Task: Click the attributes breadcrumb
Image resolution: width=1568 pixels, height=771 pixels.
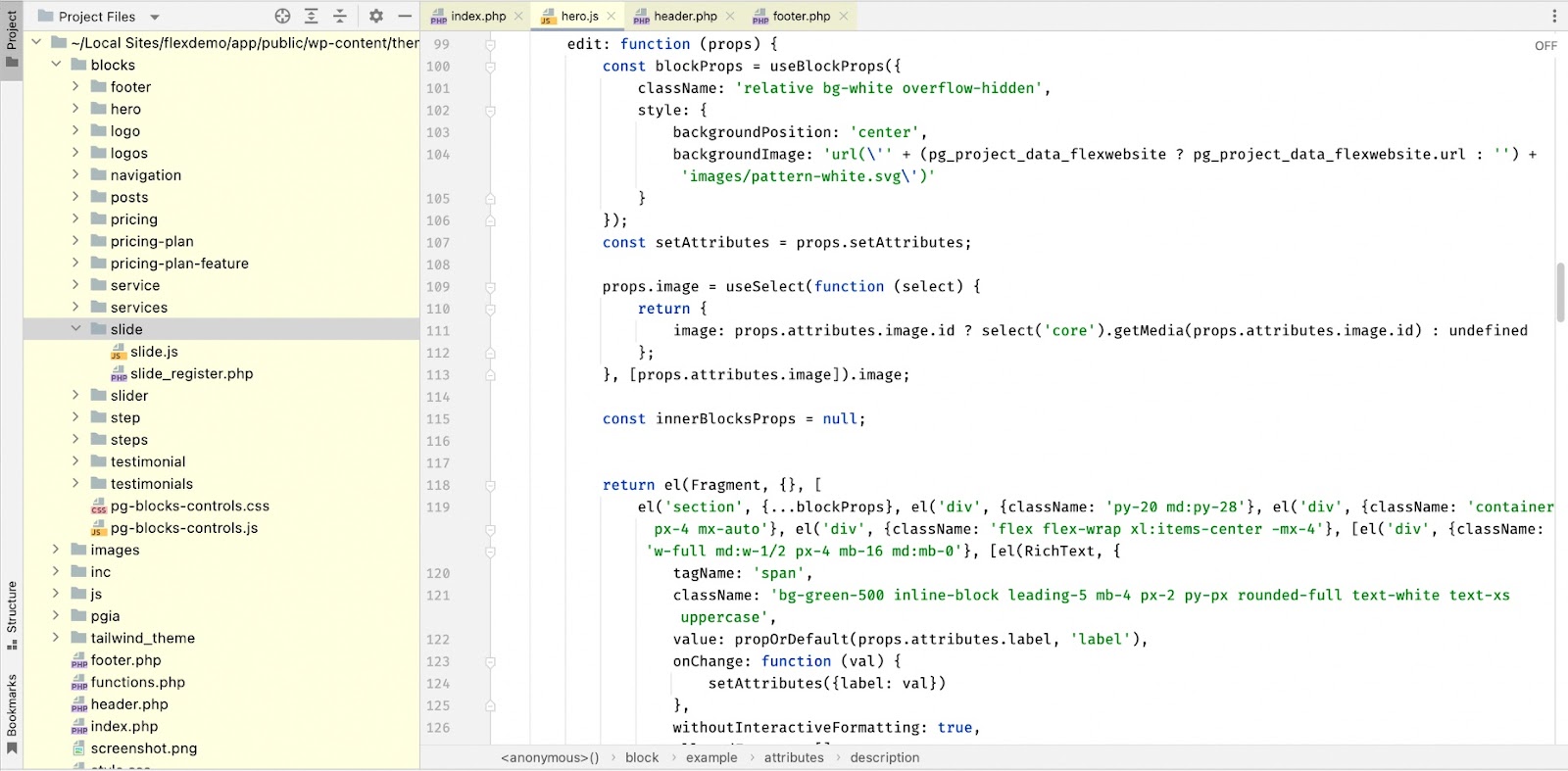Action: coord(794,757)
